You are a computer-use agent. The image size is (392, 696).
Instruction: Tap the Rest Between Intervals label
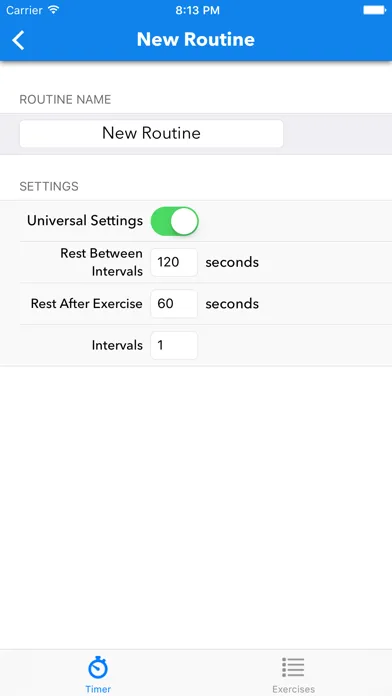[102, 262]
